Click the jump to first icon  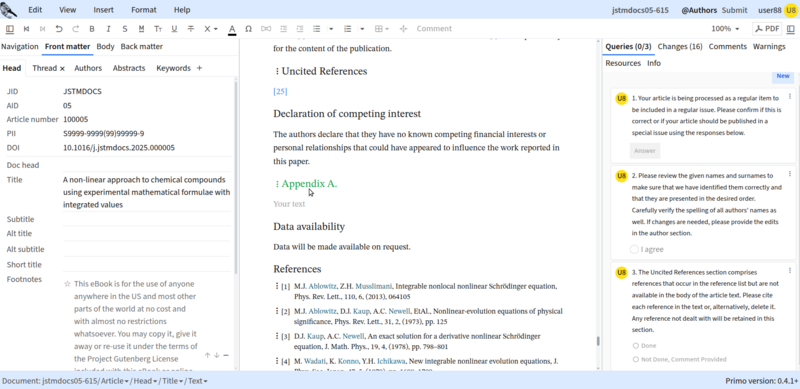tap(27, 29)
